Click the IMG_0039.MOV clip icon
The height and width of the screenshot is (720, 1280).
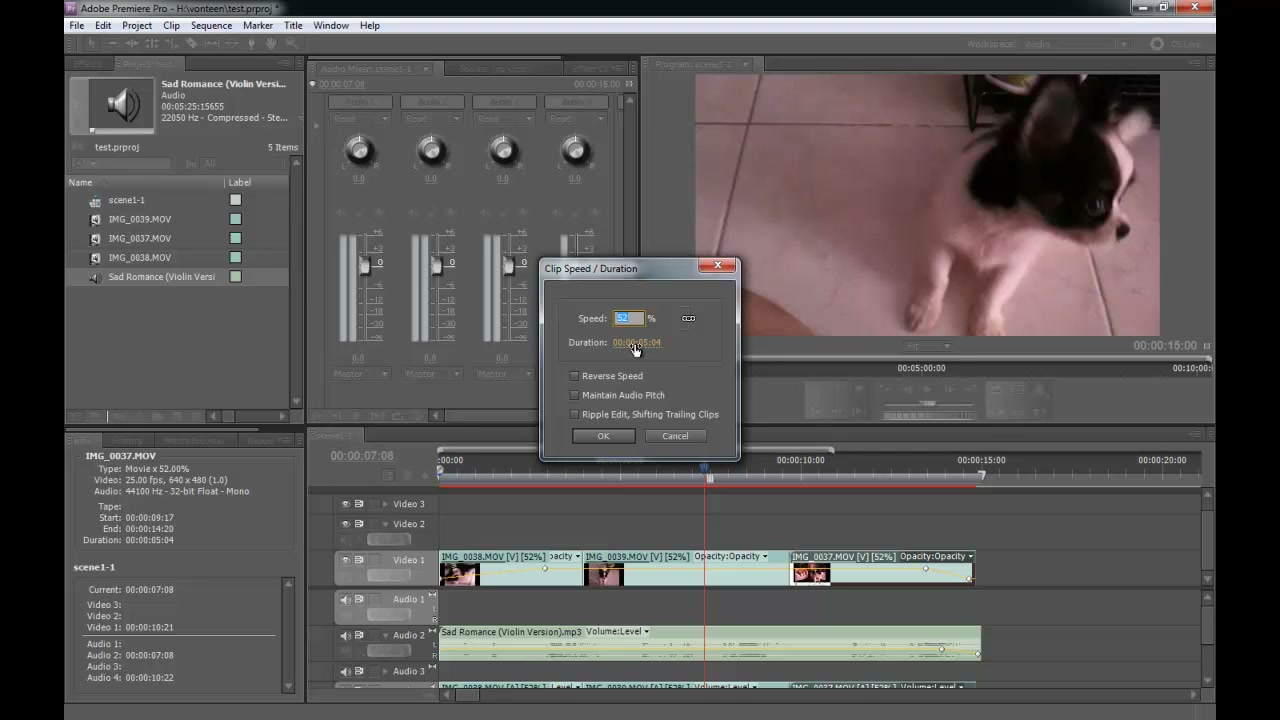tap(95, 219)
